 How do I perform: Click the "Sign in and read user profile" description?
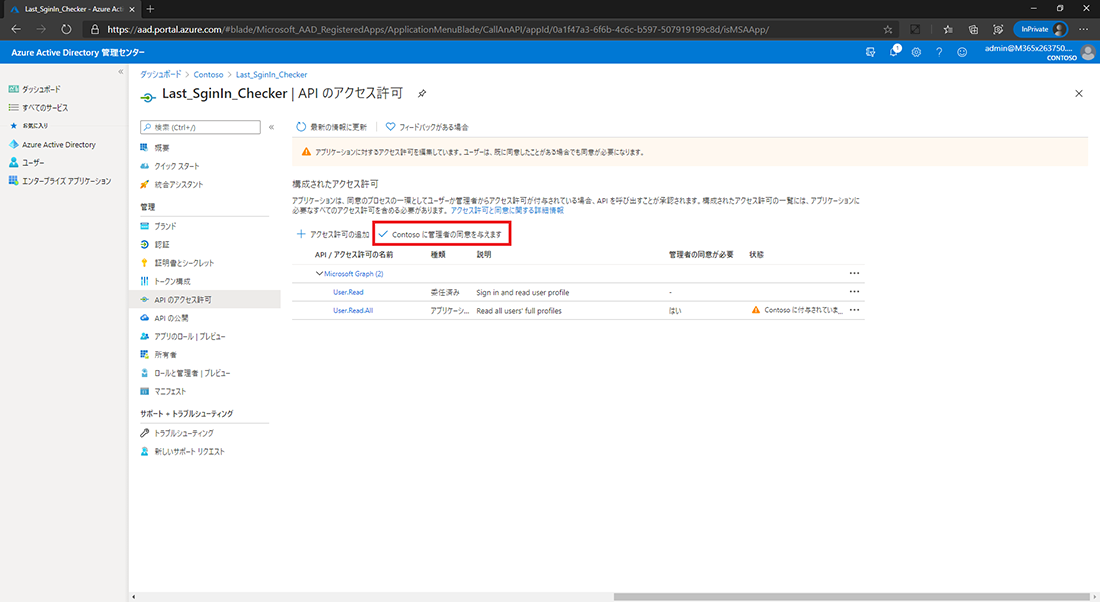[x=523, y=292]
